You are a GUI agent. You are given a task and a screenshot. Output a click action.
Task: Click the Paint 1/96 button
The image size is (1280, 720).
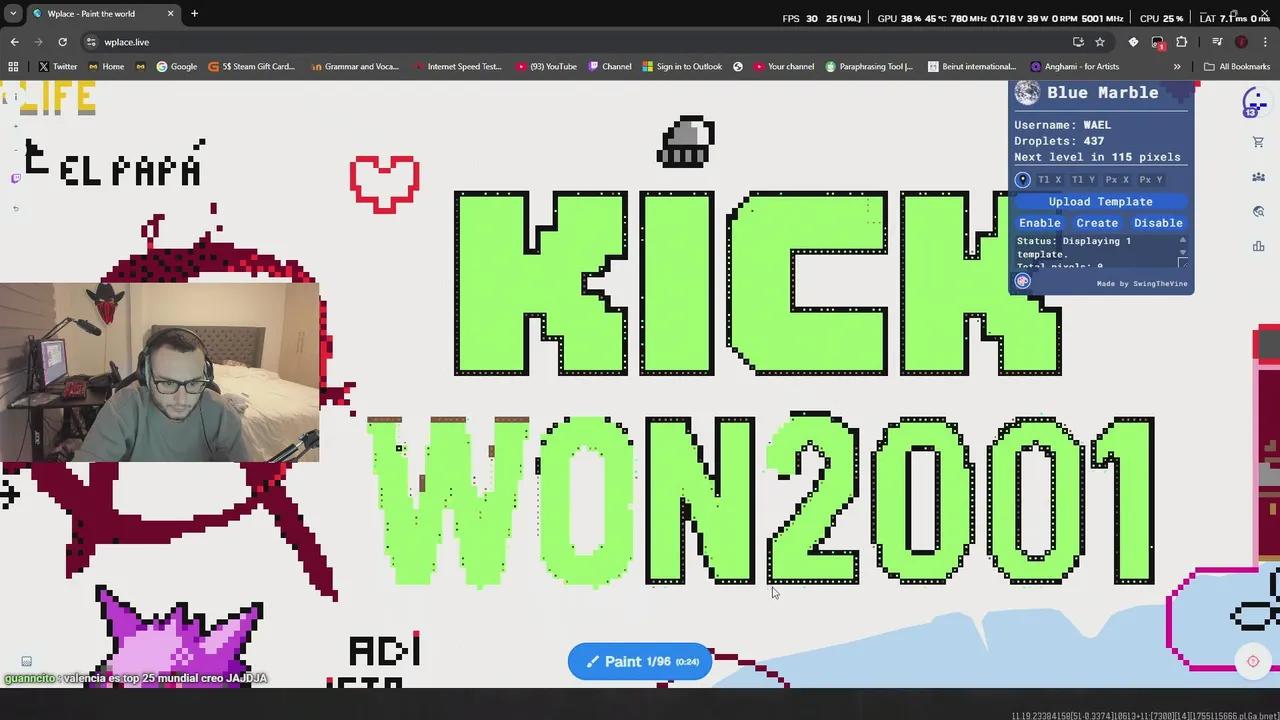tap(640, 662)
